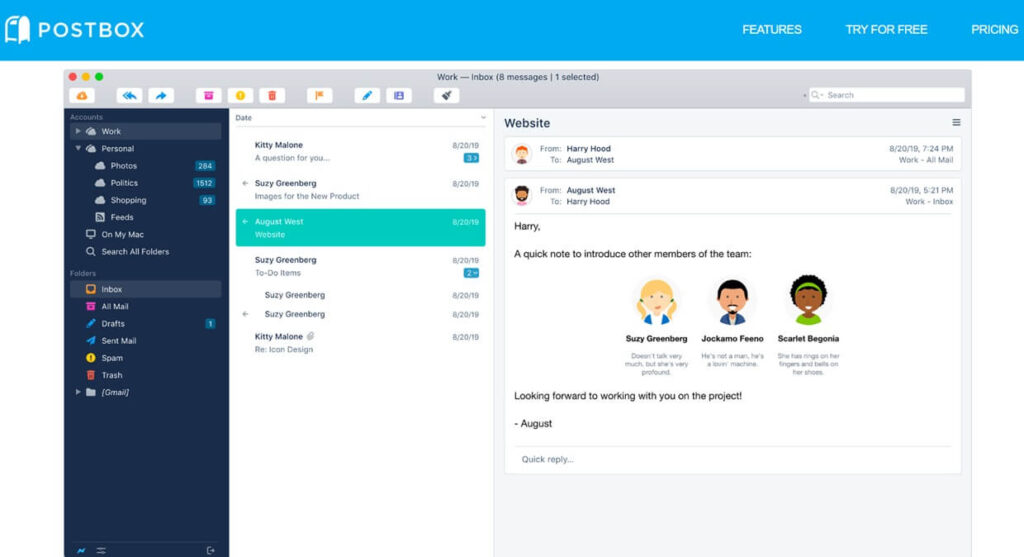Open sidebar settings sliders icon

click(101, 550)
